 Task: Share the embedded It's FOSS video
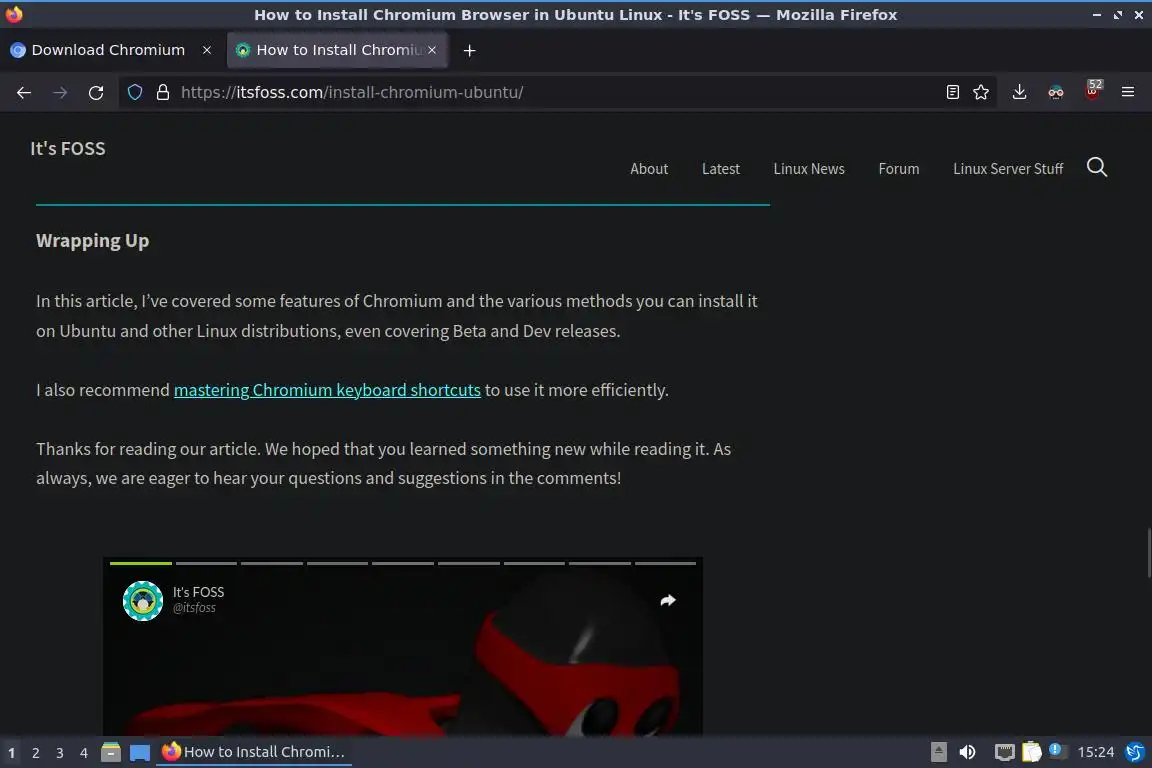click(x=668, y=600)
